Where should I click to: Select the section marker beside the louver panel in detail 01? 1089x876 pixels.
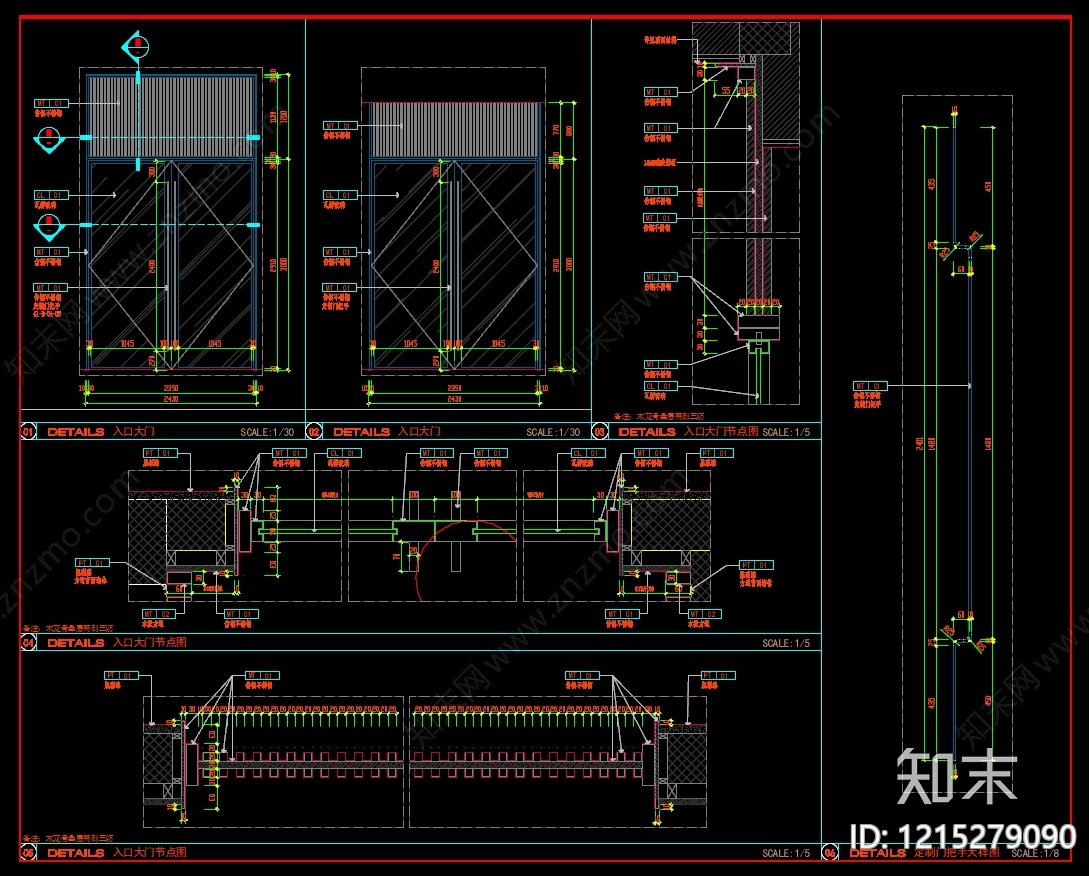(49, 139)
